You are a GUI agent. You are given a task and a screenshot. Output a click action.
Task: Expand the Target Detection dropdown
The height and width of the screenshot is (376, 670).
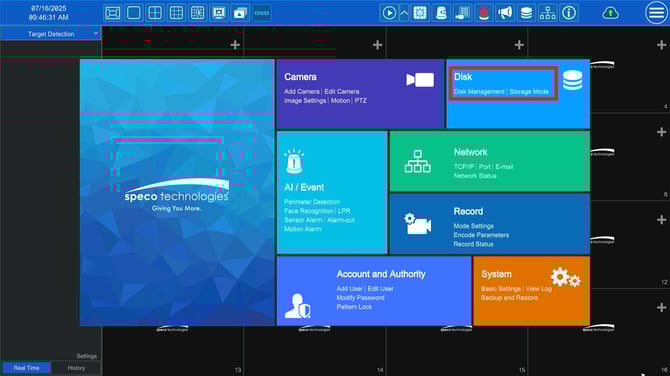(x=50, y=34)
